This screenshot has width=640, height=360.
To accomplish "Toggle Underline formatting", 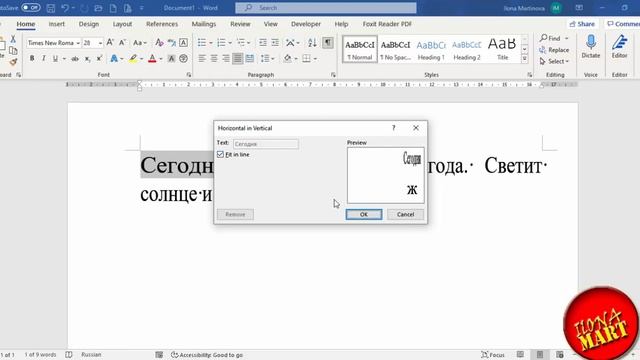I will coord(55,59).
